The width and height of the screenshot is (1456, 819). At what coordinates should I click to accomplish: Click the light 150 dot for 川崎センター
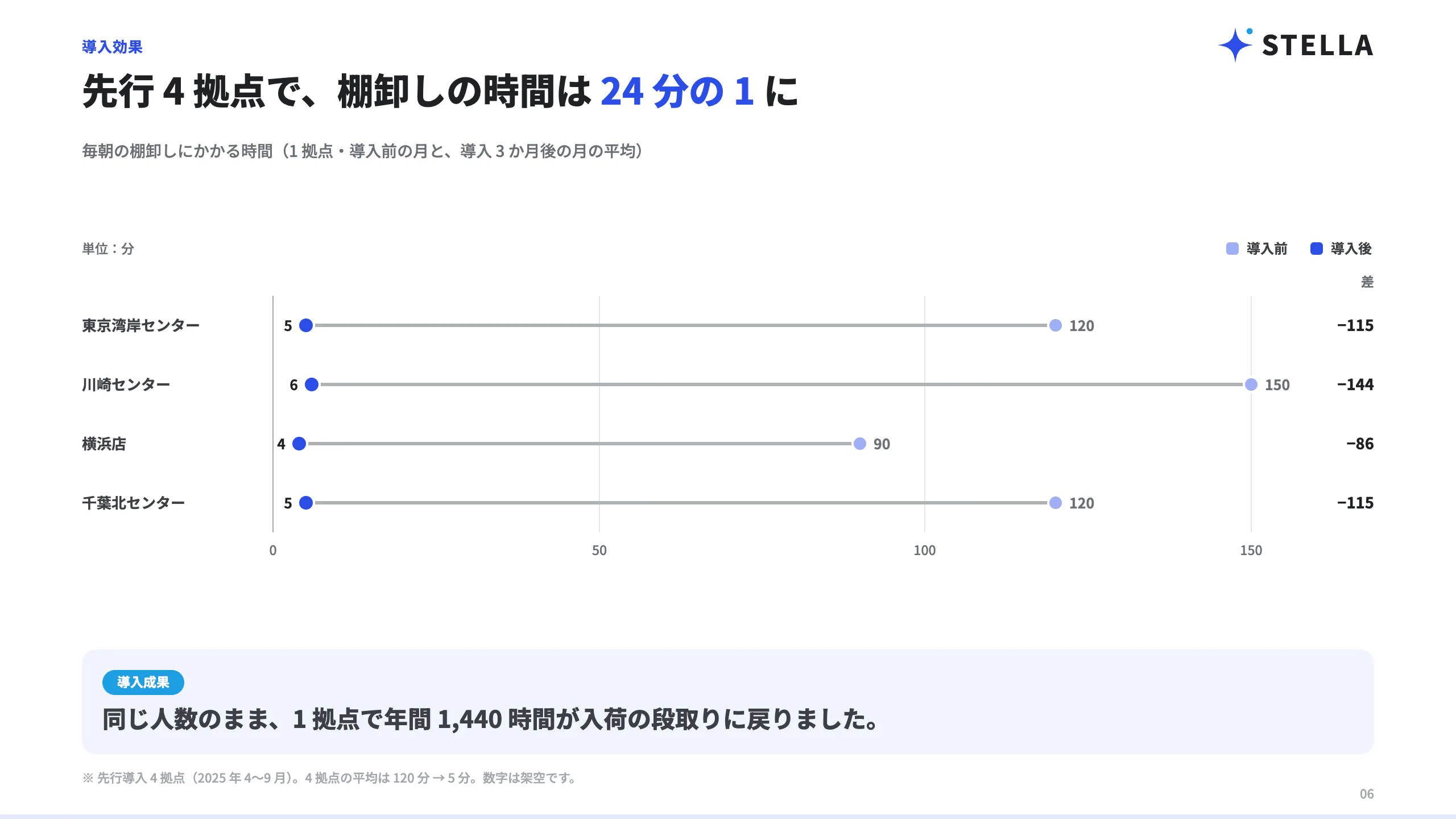pos(1251,384)
